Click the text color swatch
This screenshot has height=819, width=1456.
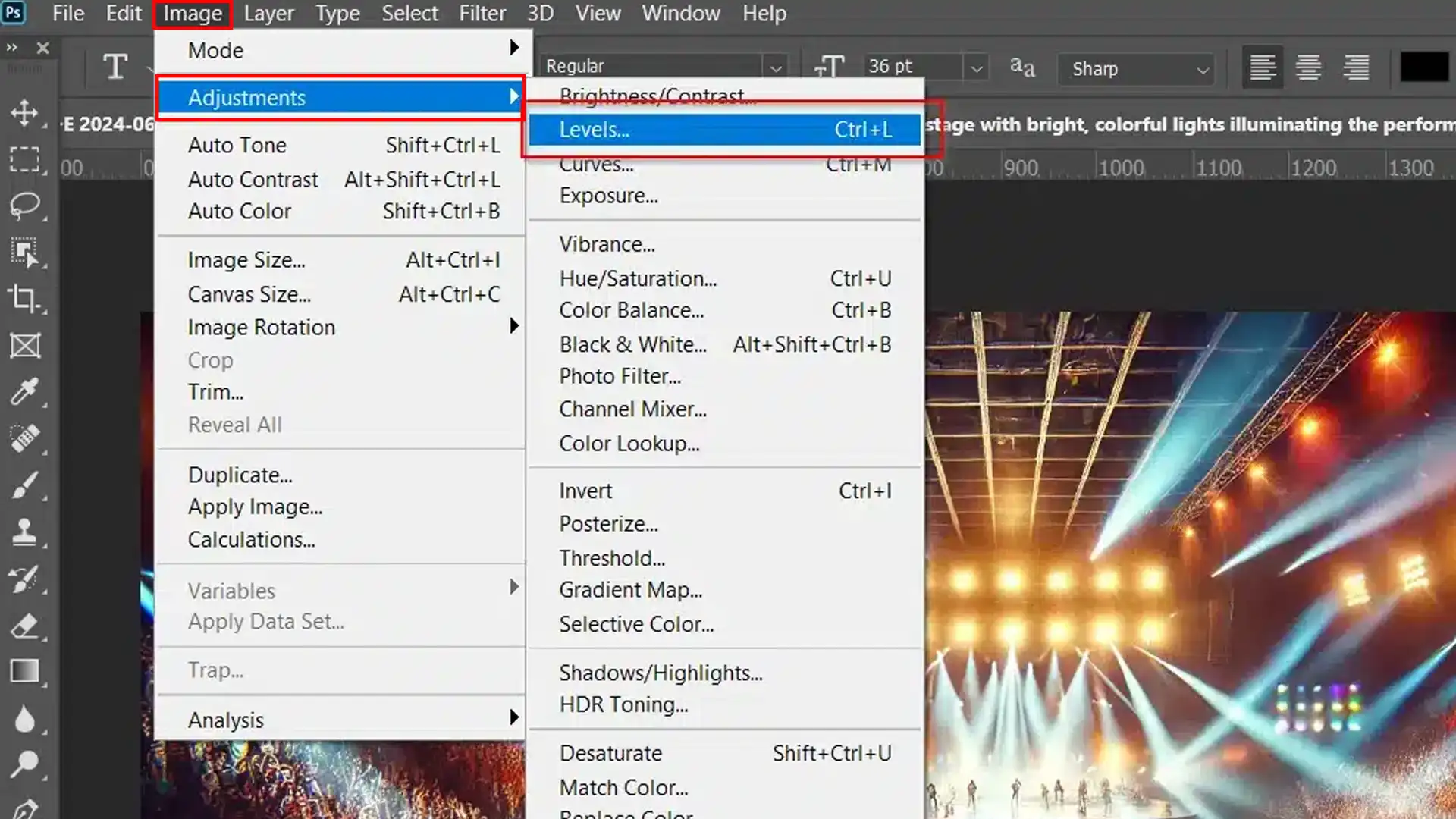click(1423, 67)
